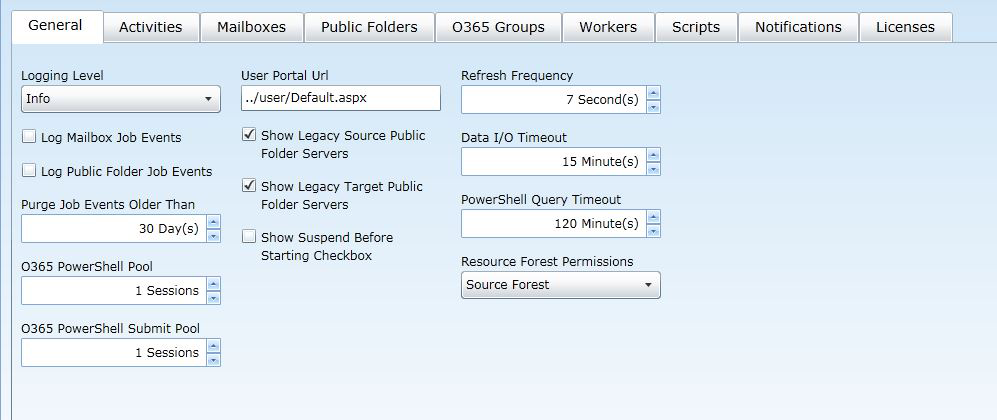997x420 pixels.
Task: Decrease Refresh Frequency with down arrow
Action: (653, 106)
